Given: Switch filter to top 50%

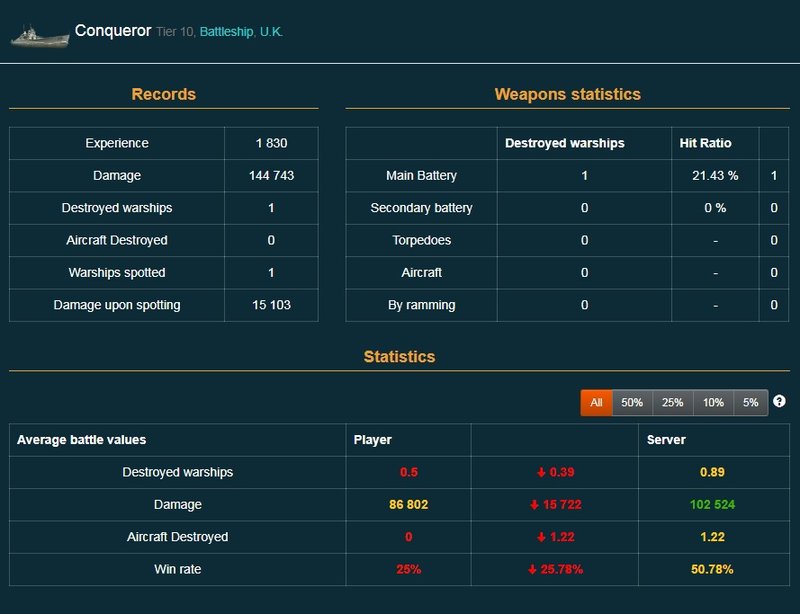Looking at the screenshot, I should pyautogui.click(x=632, y=402).
